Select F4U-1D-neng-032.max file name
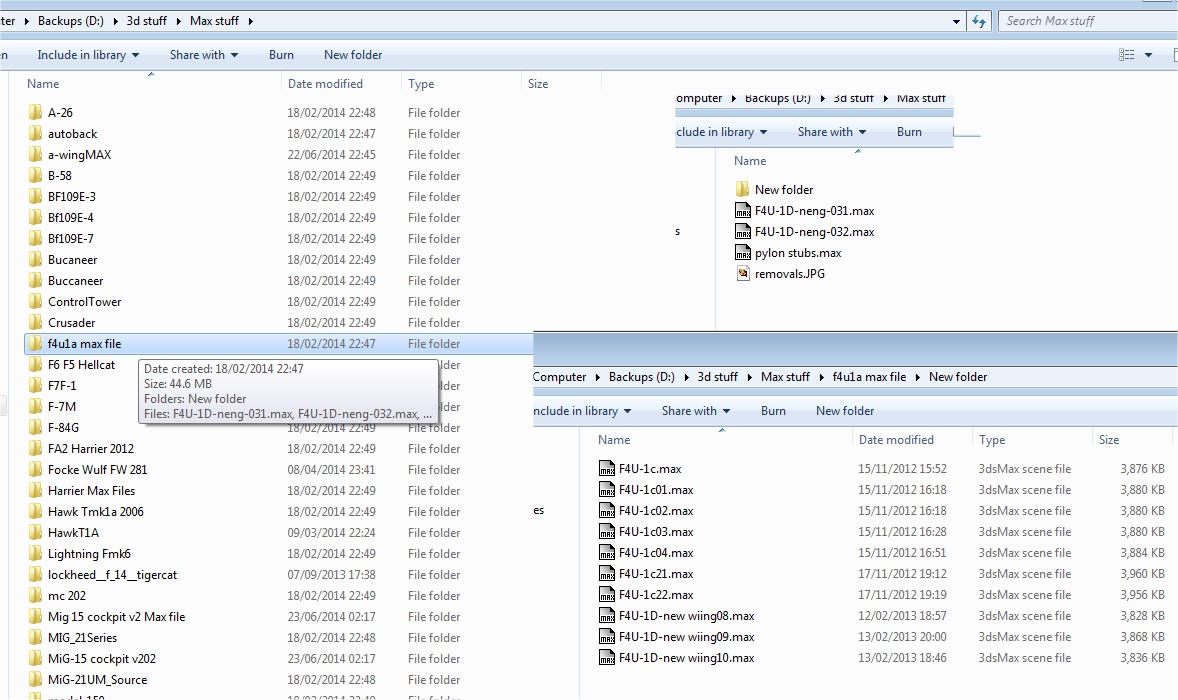This screenshot has height=700, width=1178. (x=814, y=232)
